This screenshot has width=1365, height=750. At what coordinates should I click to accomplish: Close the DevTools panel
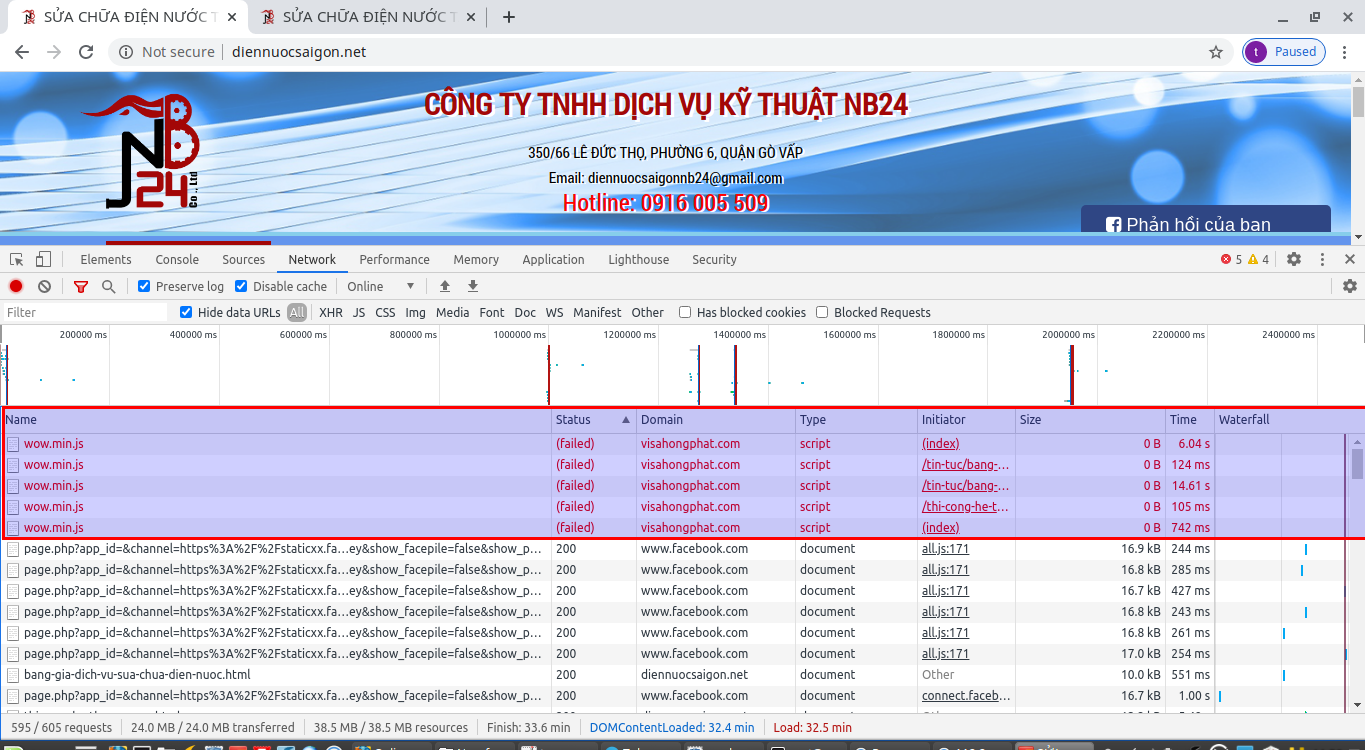pyautogui.click(x=1350, y=259)
